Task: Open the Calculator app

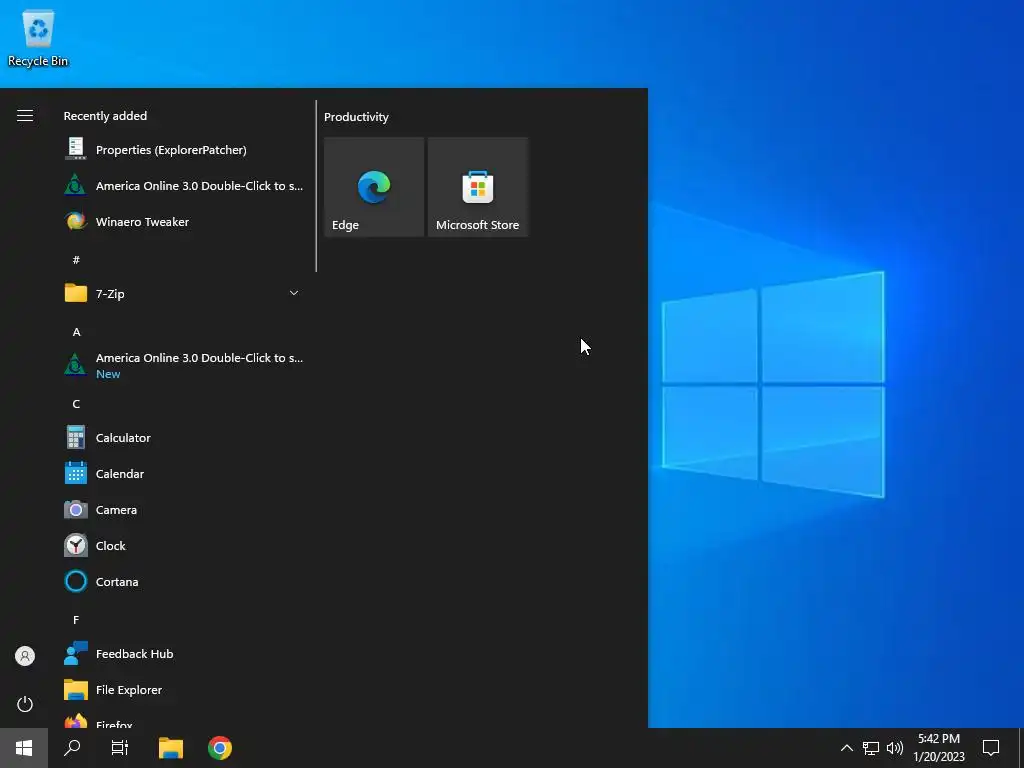Action: (183, 438)
